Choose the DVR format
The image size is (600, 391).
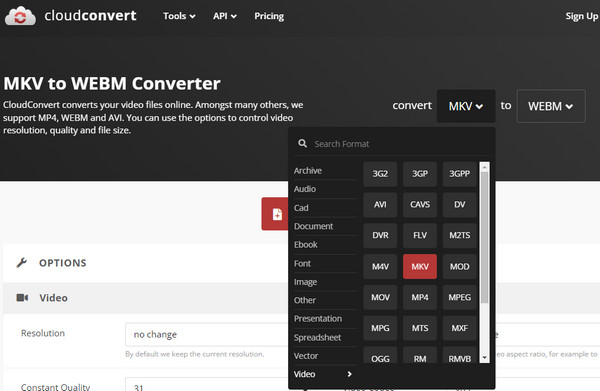380,235
